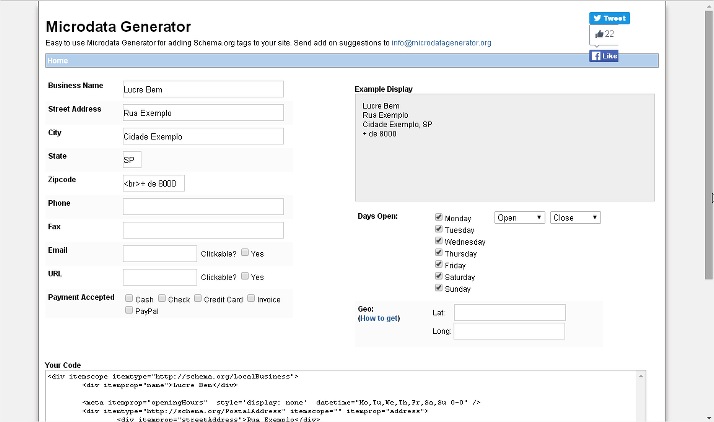Click the code box scroll-up arrow
The width and height of the screenshot is (714, 422).
coord(641,376)
